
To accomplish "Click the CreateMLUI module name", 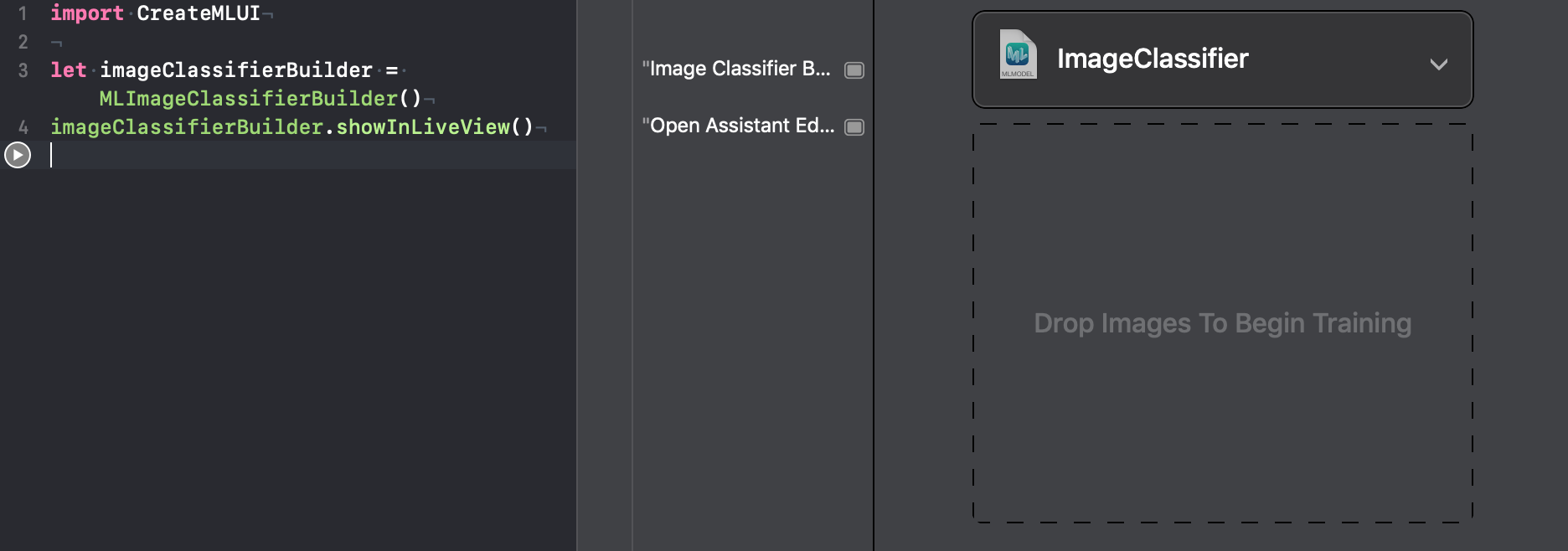I will [199, 13].
